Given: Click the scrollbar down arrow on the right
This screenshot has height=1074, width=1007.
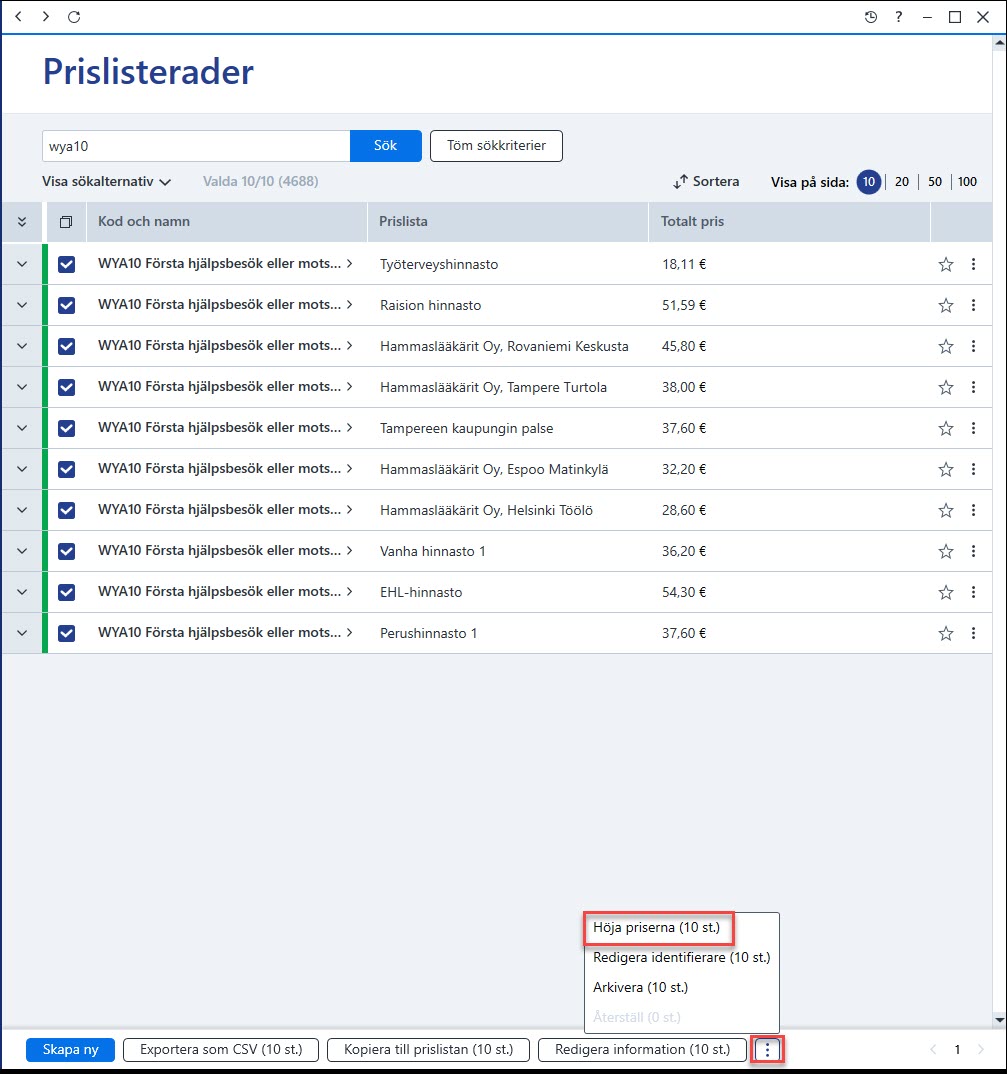Looking at the screenshot, I should tap(999, 1020).
